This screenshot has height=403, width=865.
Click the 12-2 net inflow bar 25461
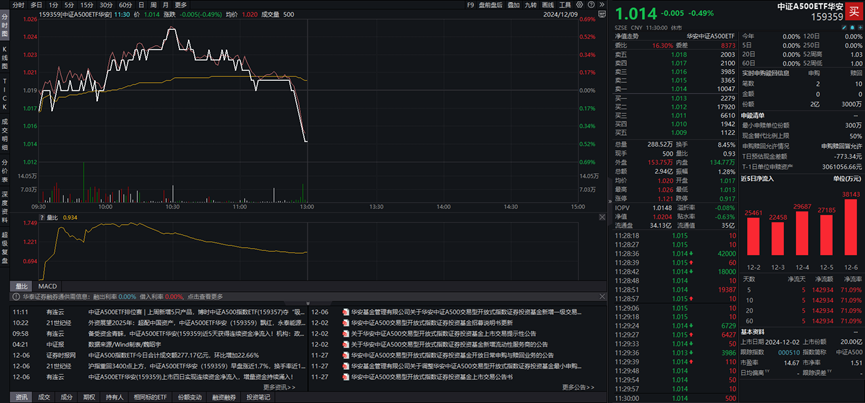click(x=754, y=237)
